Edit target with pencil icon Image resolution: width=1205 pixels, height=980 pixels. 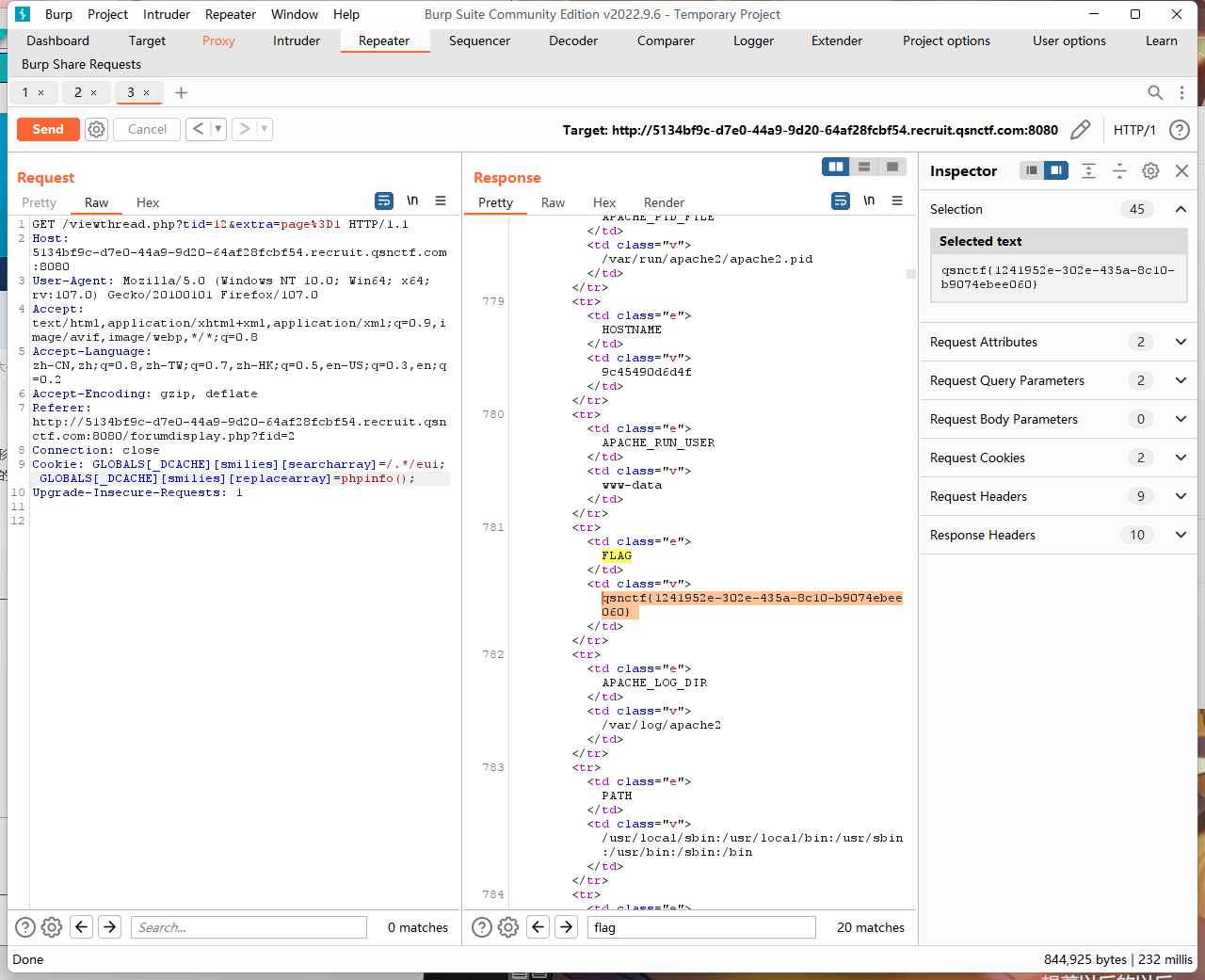(1081, 130)
